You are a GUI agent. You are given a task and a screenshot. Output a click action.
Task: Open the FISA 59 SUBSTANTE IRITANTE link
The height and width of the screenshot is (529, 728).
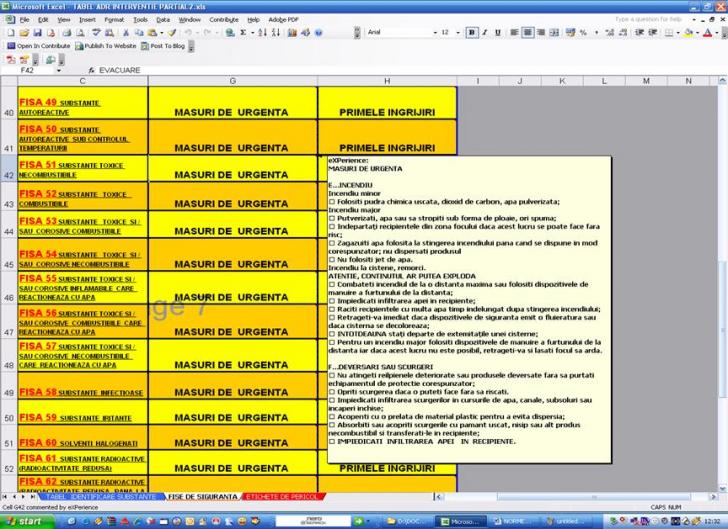[x=75, y=418]
